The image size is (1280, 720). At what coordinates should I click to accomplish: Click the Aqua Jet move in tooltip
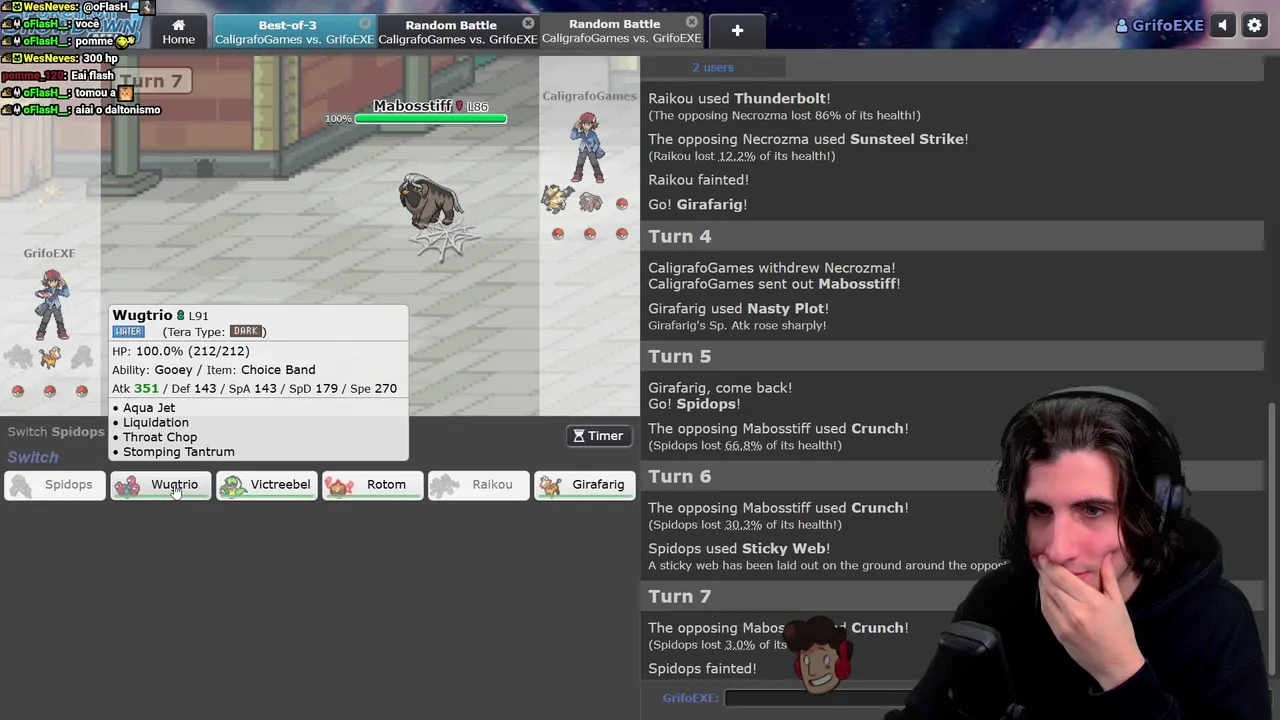tap(149, 408)
